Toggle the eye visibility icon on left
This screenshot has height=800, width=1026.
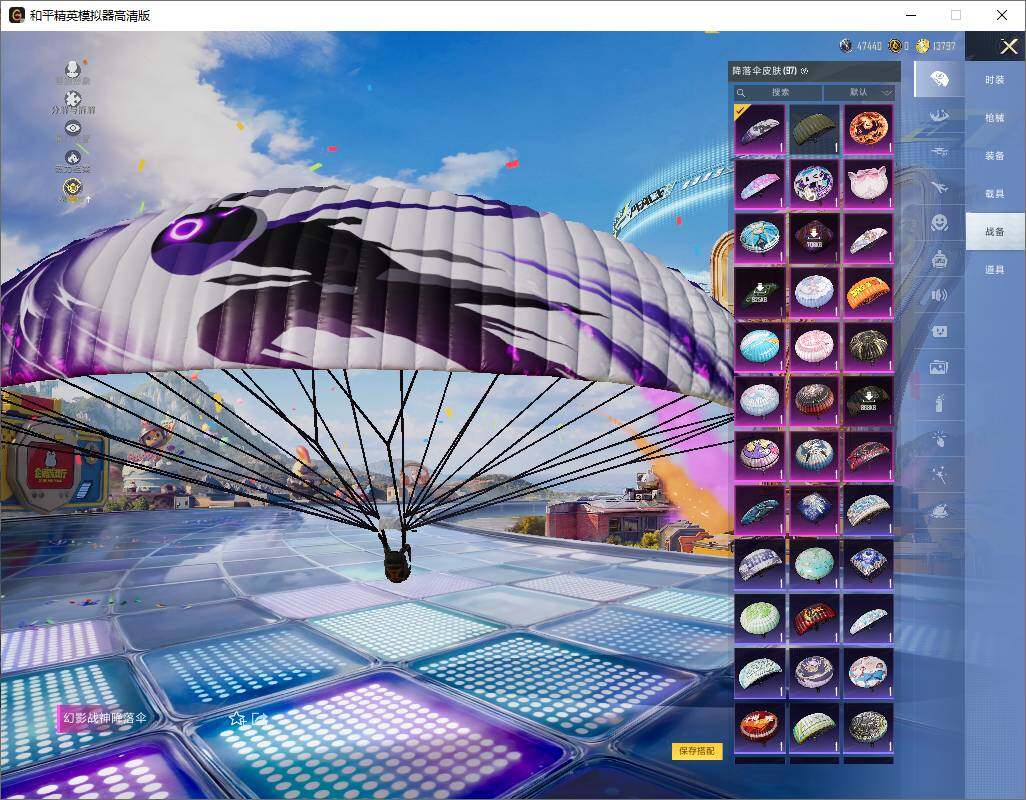pyautogui.click(x=73, y=128)
